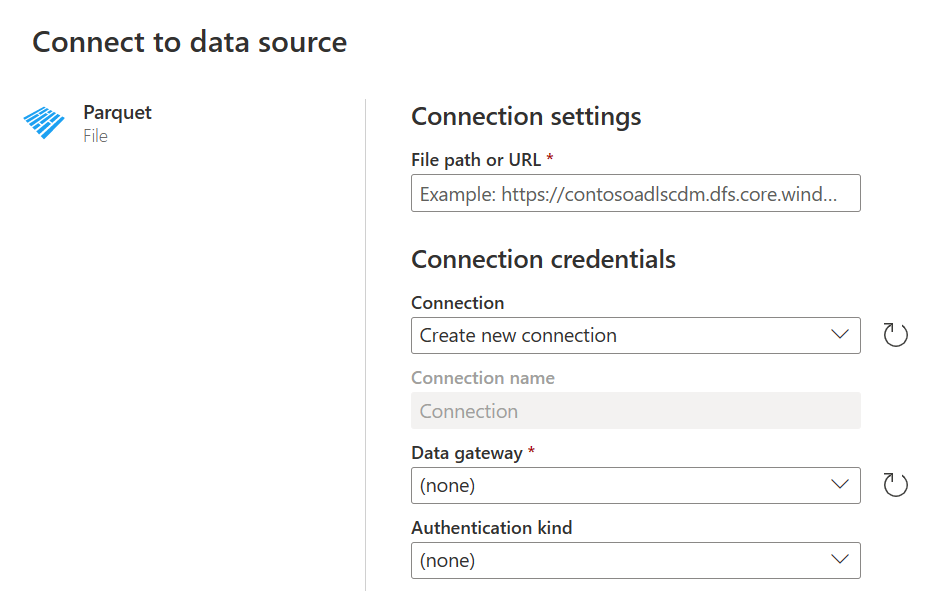Image resolution: width=926 pixels, height=591 pixels.
Task: Click the Connection settings heading
Action: (x=526, y=116)
